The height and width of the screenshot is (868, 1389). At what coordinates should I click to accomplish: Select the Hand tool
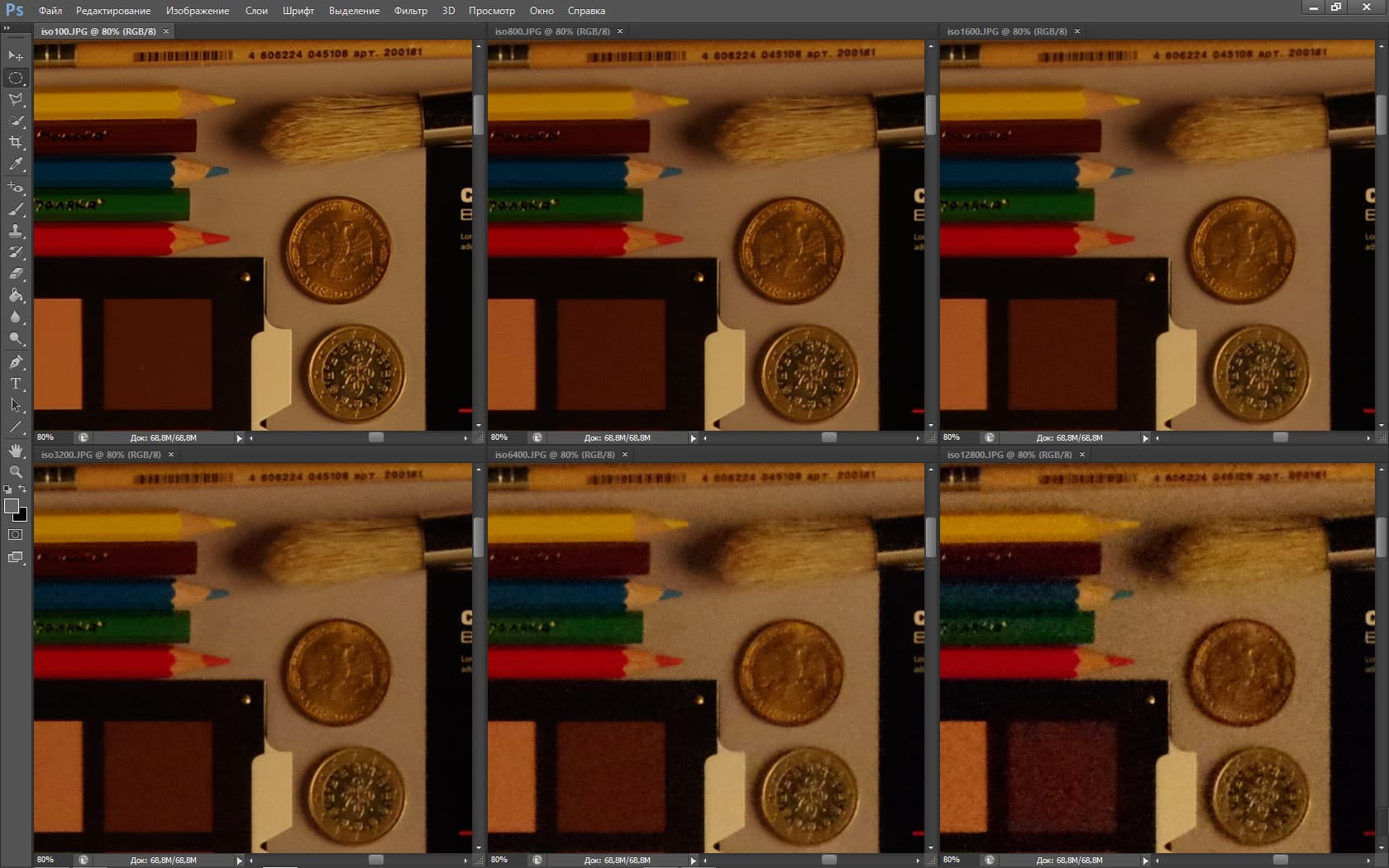click(x=16, y=451)
